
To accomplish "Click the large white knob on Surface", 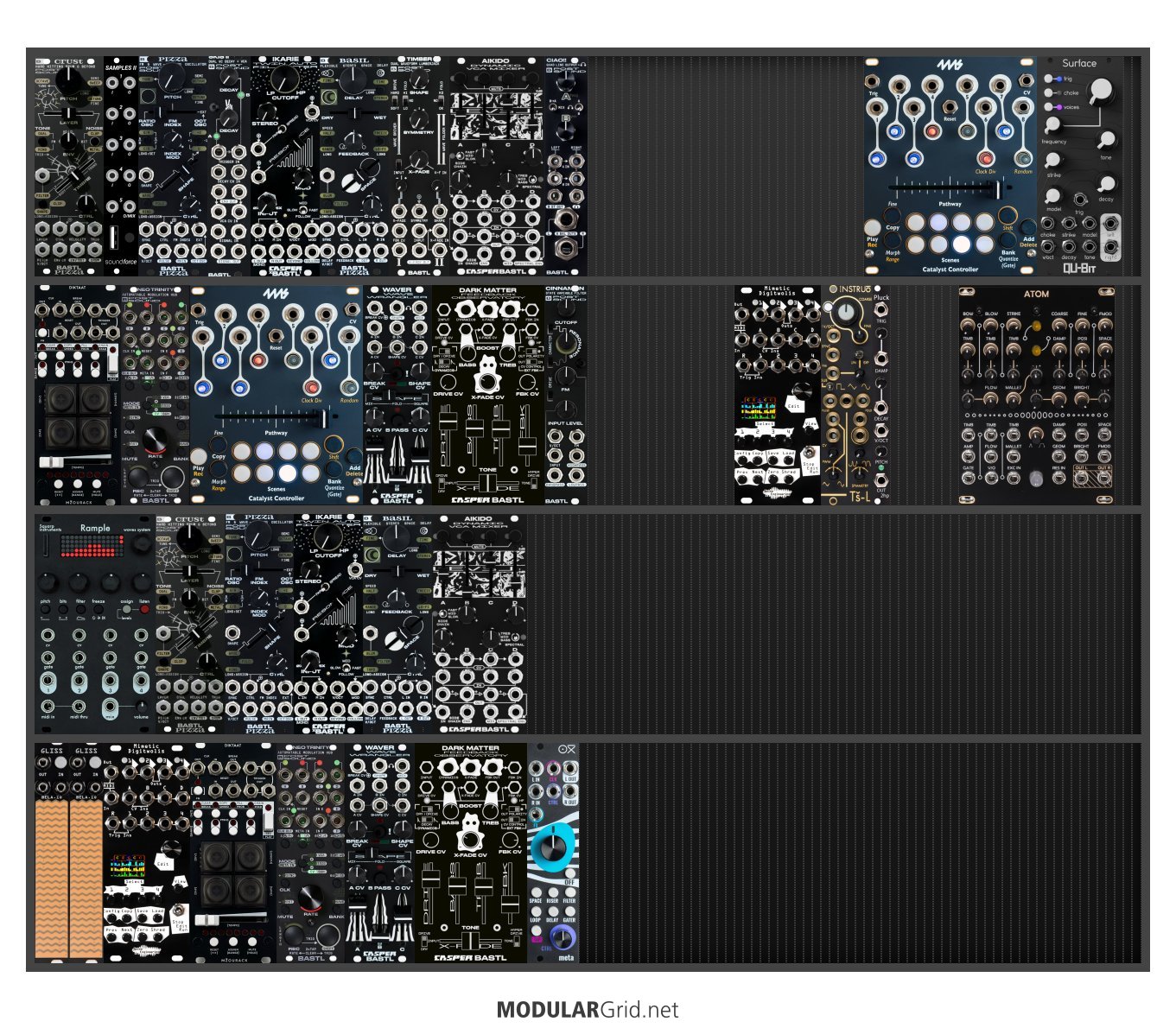I will pyautogui.click(x=1100, y=91).
